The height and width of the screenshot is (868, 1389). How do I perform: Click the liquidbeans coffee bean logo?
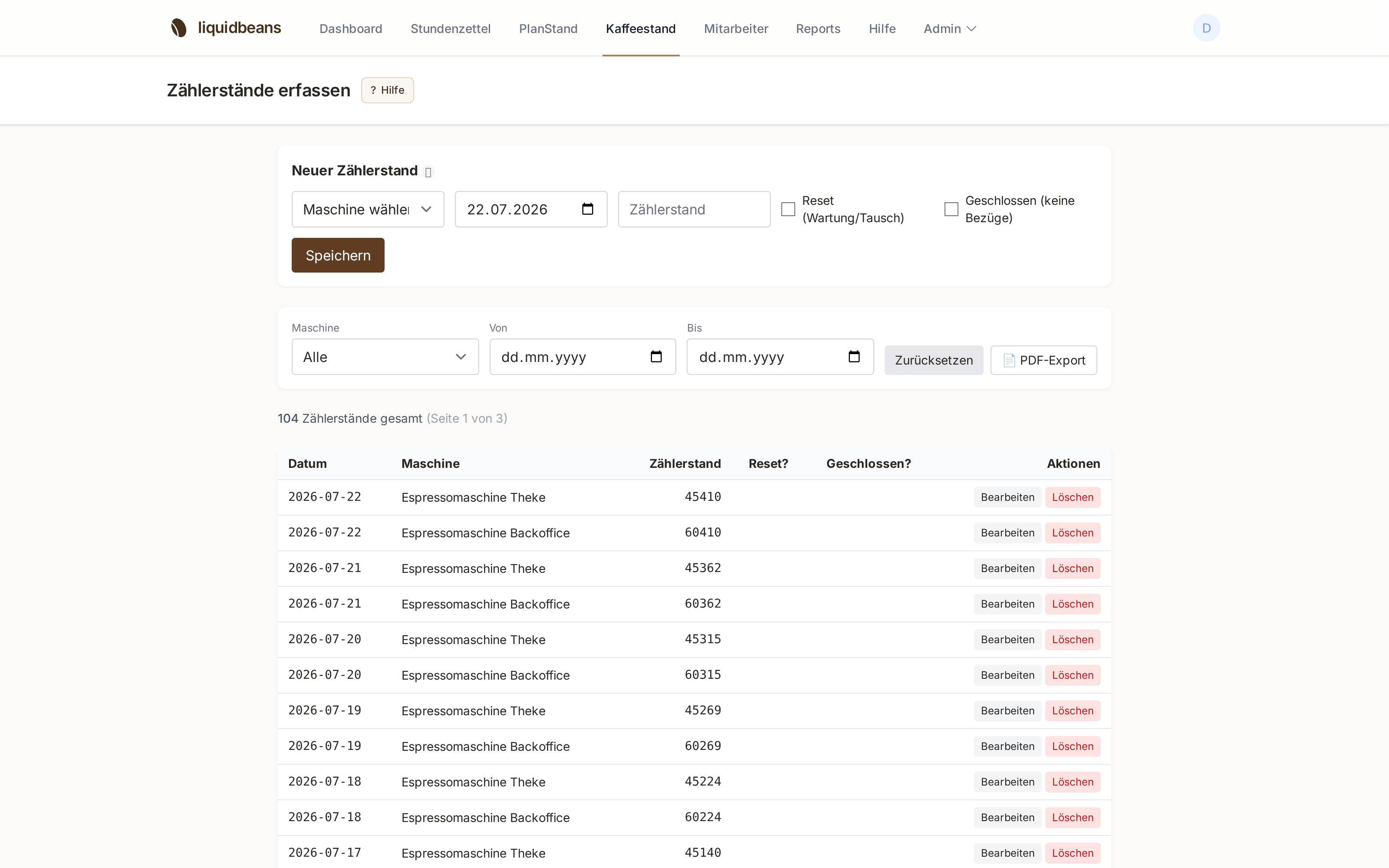pyautogui.click(x=178, y=27)
